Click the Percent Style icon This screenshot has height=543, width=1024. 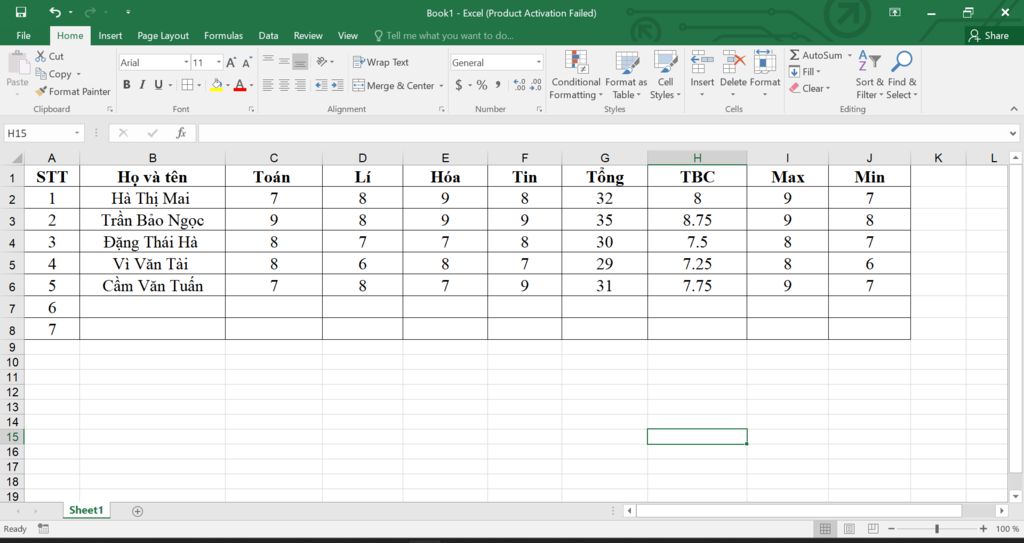coord(482,85)
